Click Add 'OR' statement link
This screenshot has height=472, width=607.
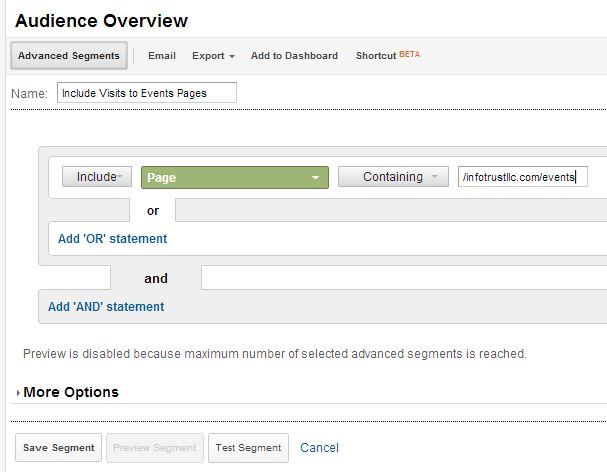112,239
